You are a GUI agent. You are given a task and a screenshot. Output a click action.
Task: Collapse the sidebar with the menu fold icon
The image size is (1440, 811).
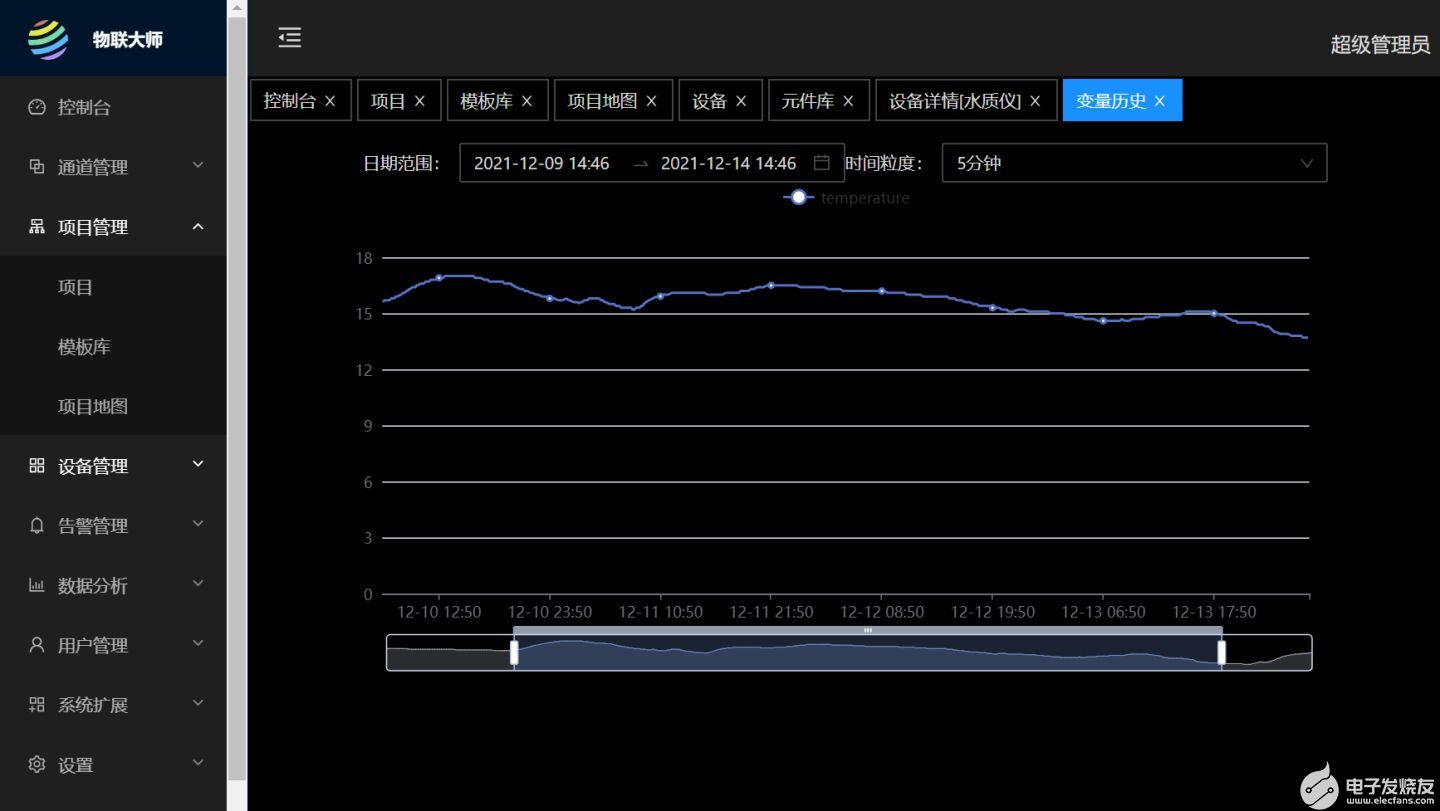pyautogui.click(x=290, y=38)
